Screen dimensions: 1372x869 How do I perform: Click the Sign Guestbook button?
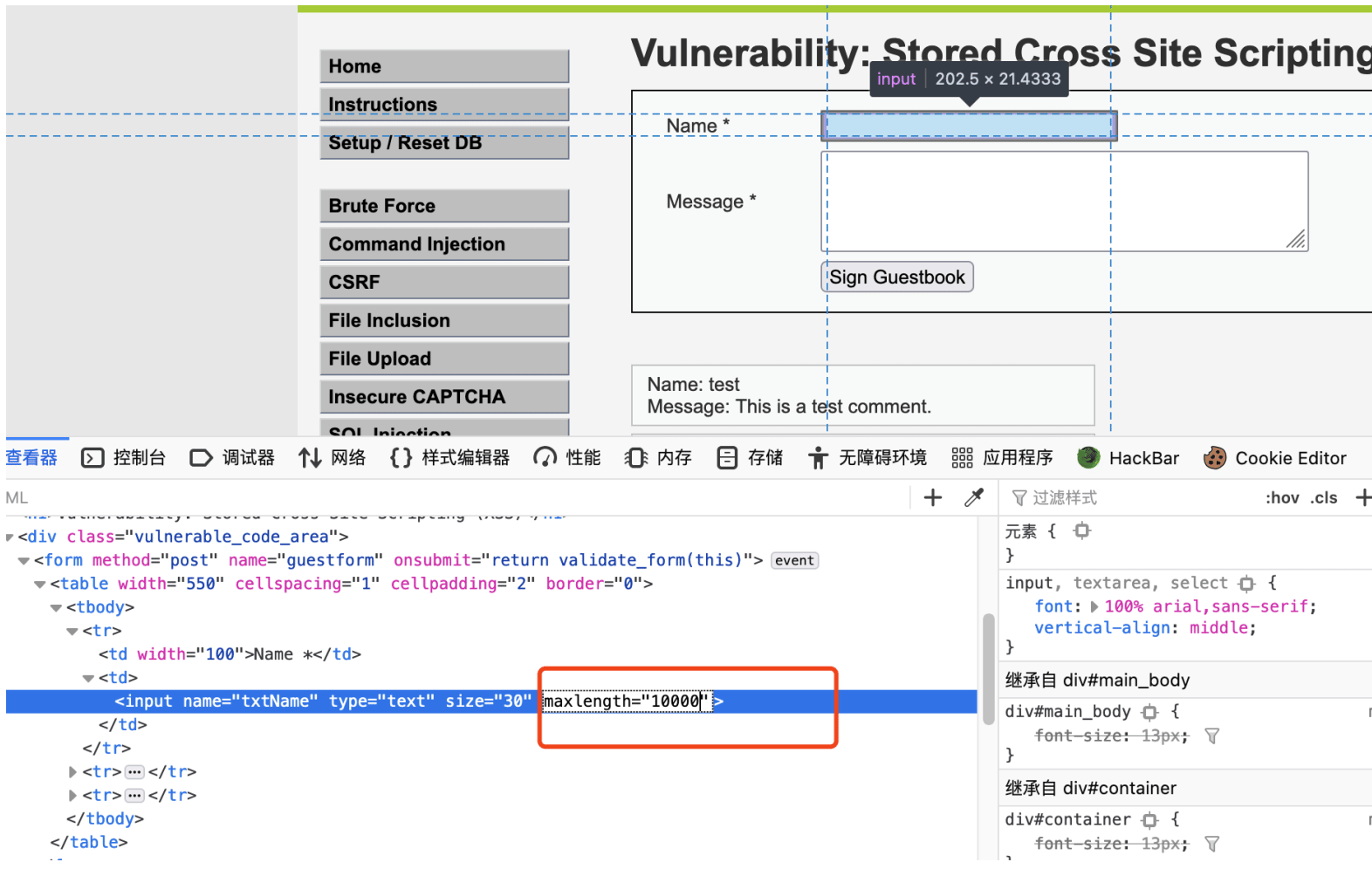(897, 277)
